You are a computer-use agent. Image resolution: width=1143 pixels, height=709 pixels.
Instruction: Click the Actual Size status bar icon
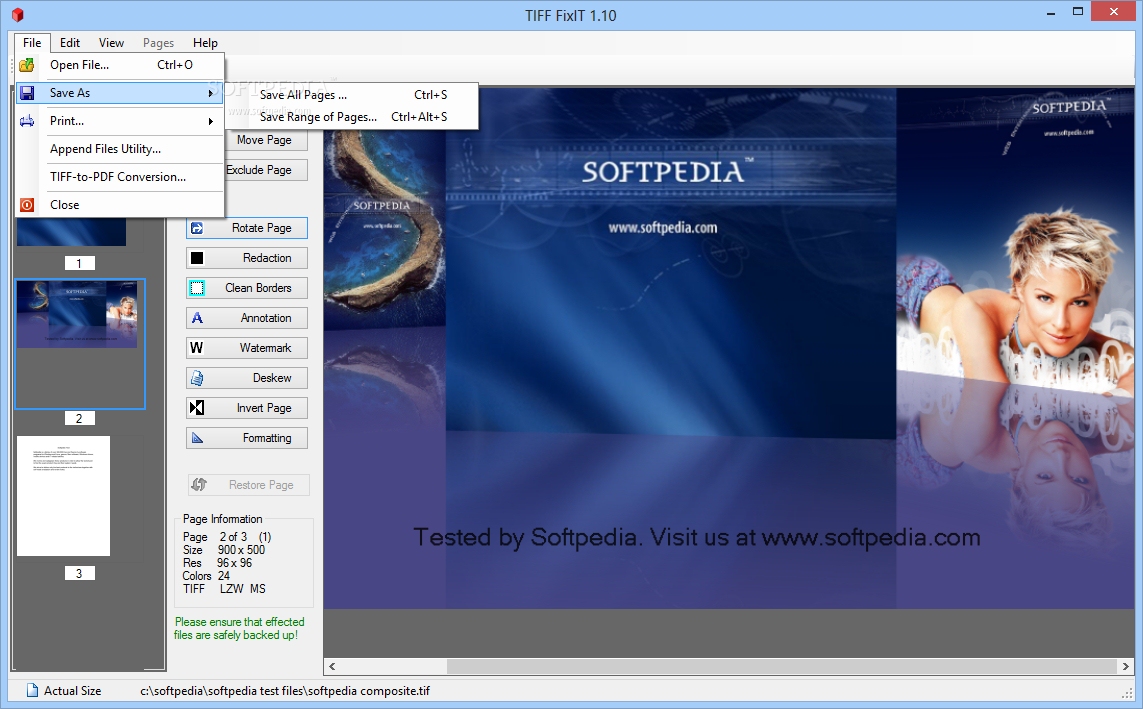(x=32, y=691)
